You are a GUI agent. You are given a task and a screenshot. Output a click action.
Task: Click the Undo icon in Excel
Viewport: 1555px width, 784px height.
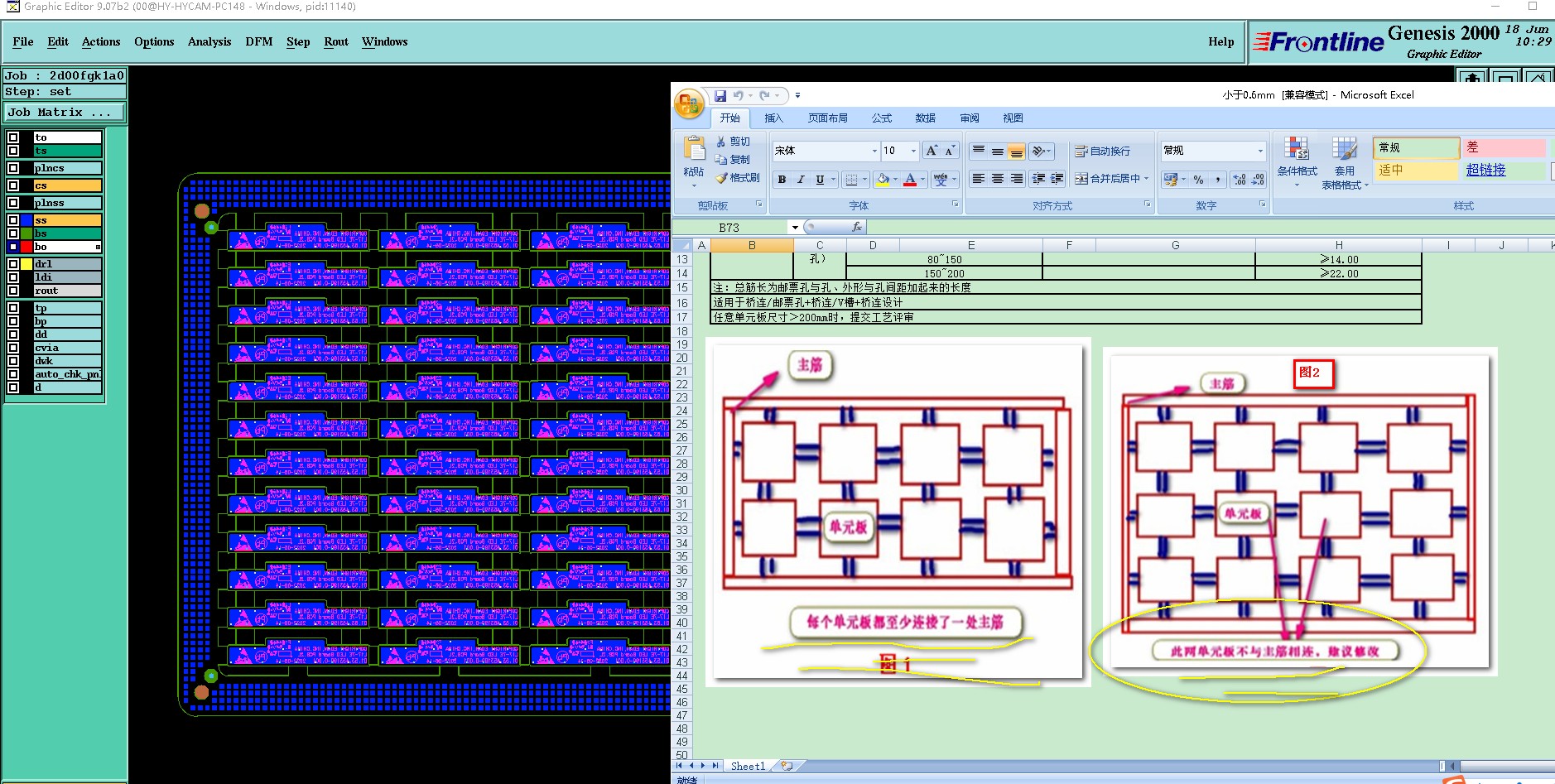tap(738, 96)
